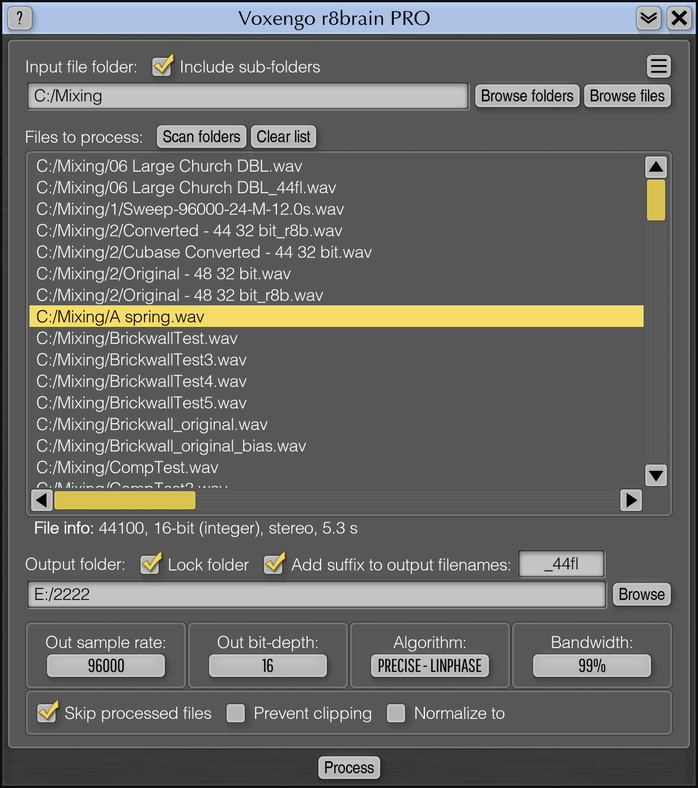Open the help question mark button
This screenshot has width=698, height=788.
point(20,18)
